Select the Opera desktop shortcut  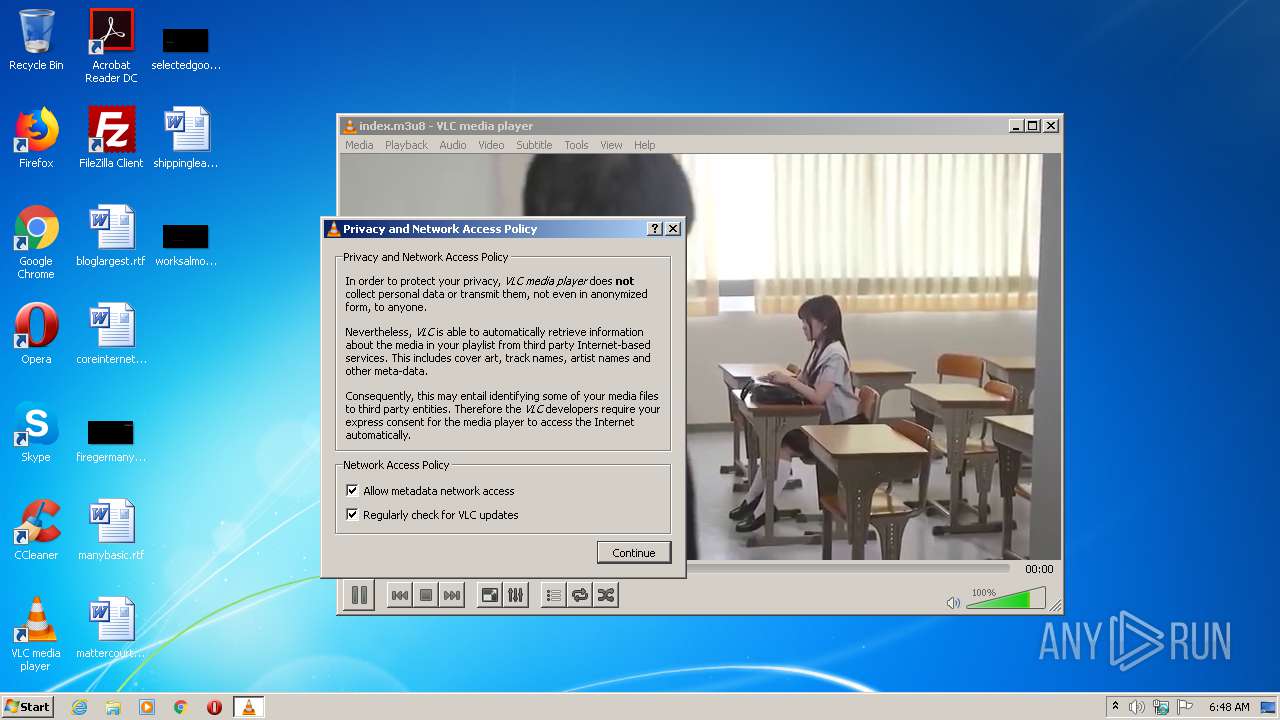click(x=36, y=334)
